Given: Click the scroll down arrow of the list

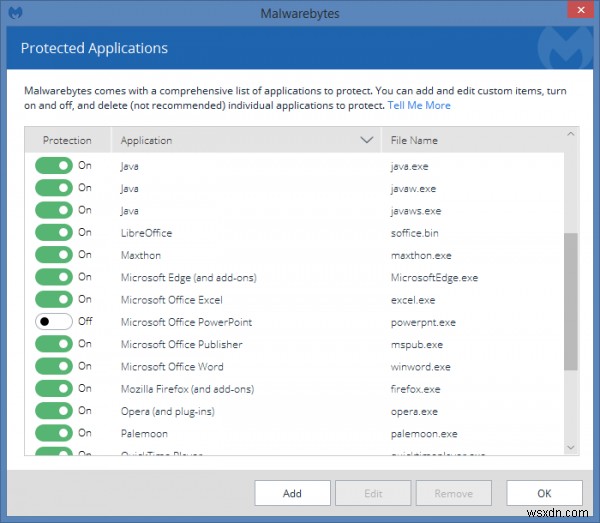Looking at the screenshot, I should click(x=571, y=447).
